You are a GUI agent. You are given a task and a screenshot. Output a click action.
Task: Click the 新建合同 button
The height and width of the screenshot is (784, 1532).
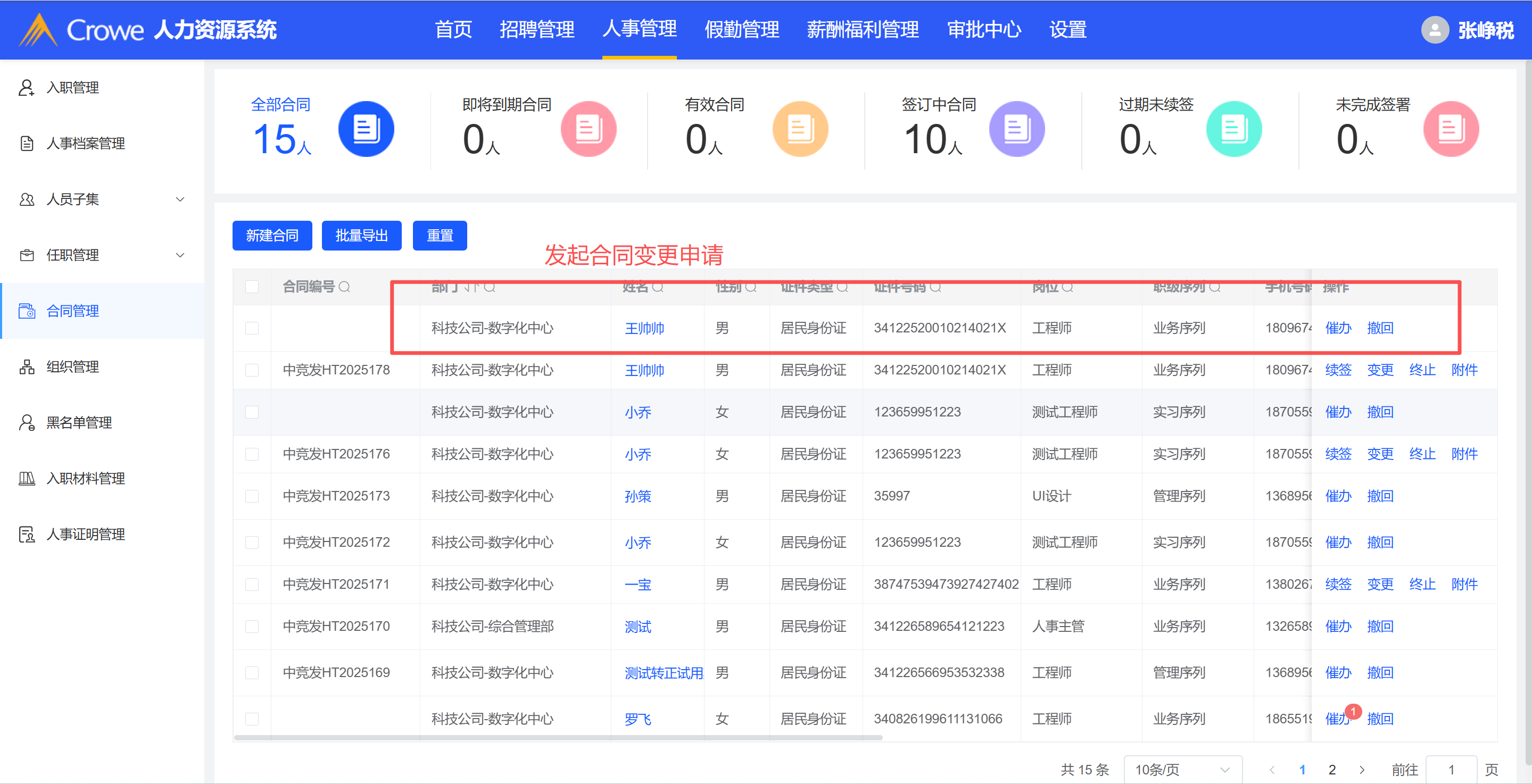pos(272,236)
